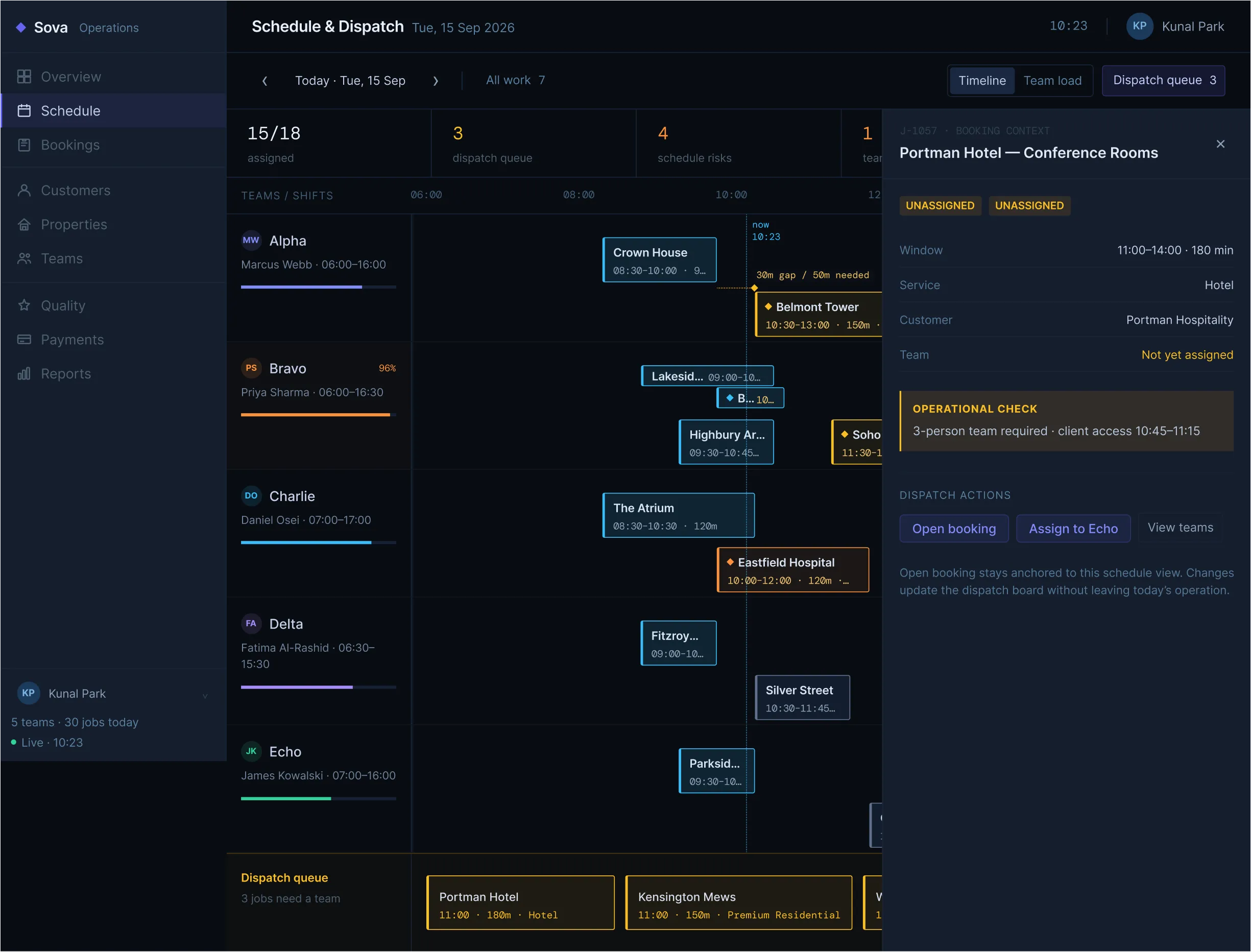Open Kensington Mews queue card

(739, 903)
